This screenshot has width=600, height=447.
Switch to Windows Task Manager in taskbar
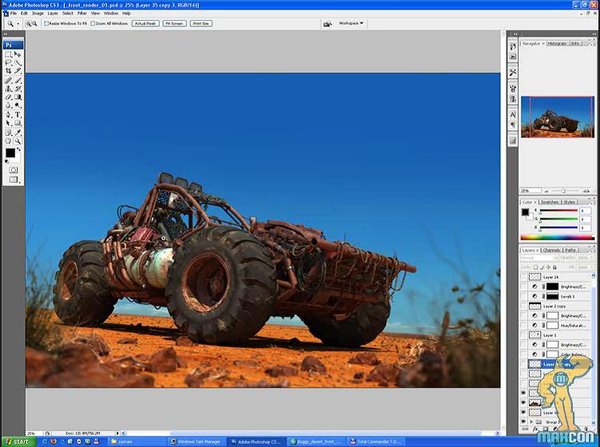pyautogui.click(x=198, y=442)
